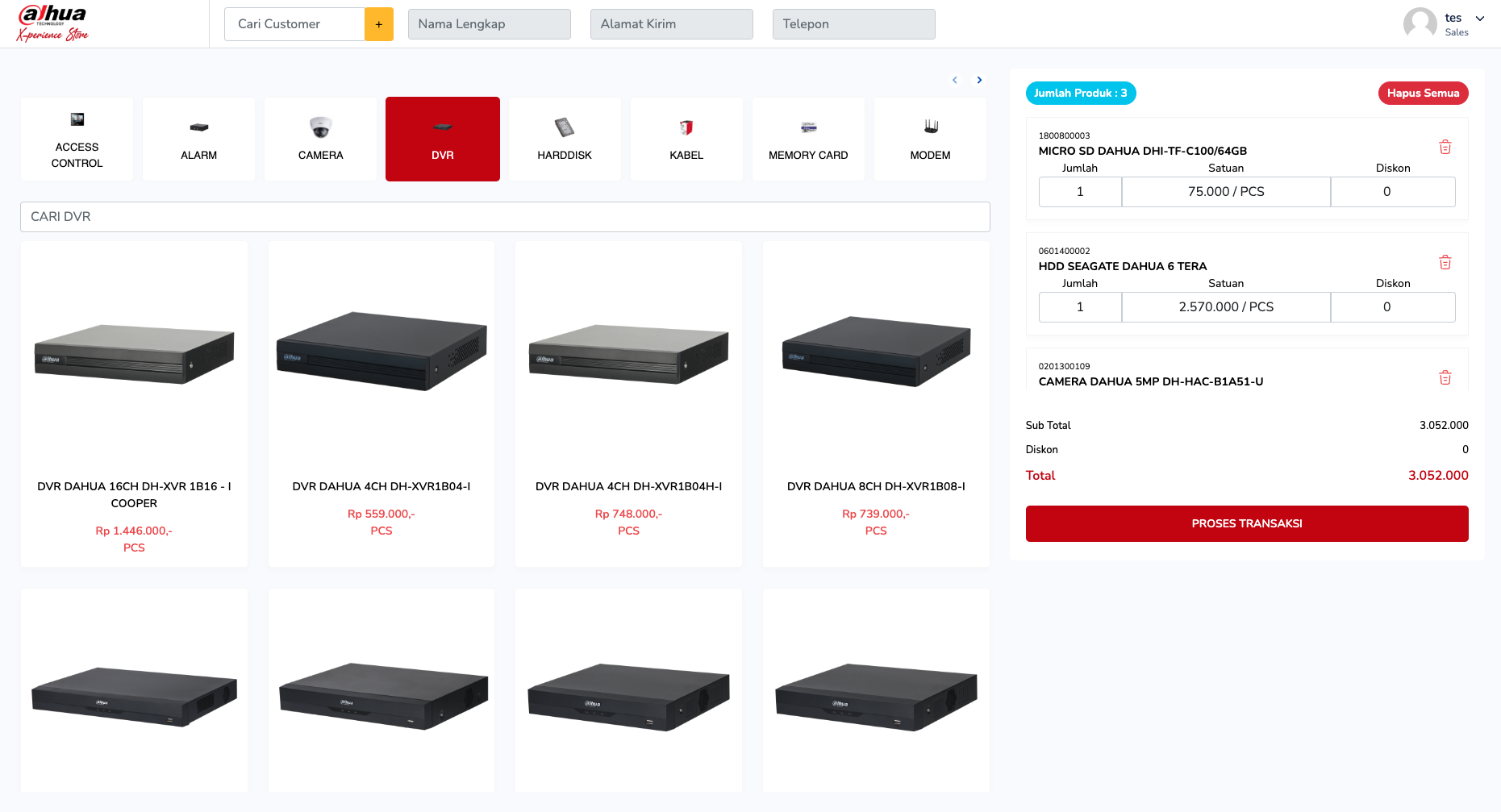Click item code 0201300109

point(1064,366)
